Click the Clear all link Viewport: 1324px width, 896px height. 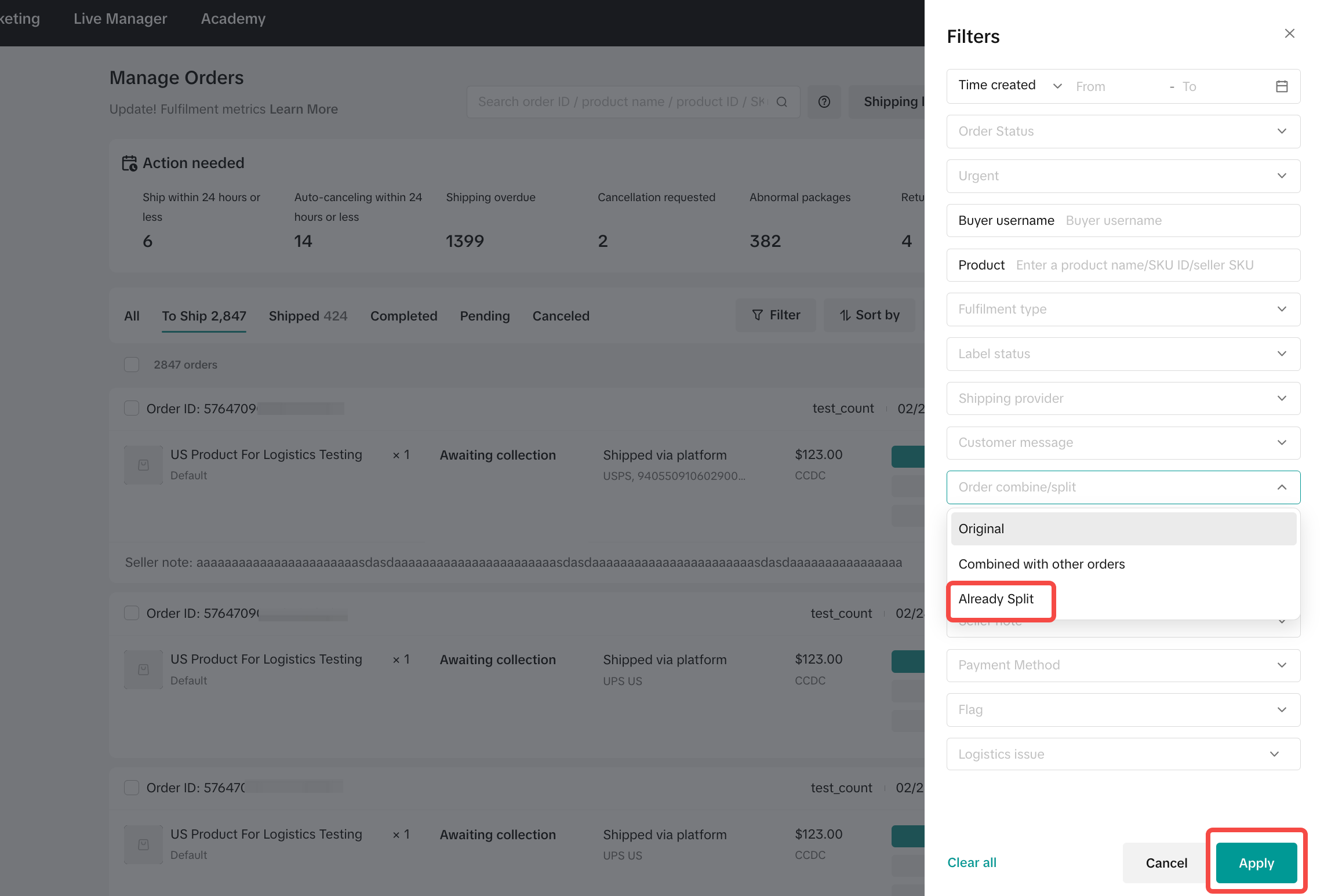point(972,863)
